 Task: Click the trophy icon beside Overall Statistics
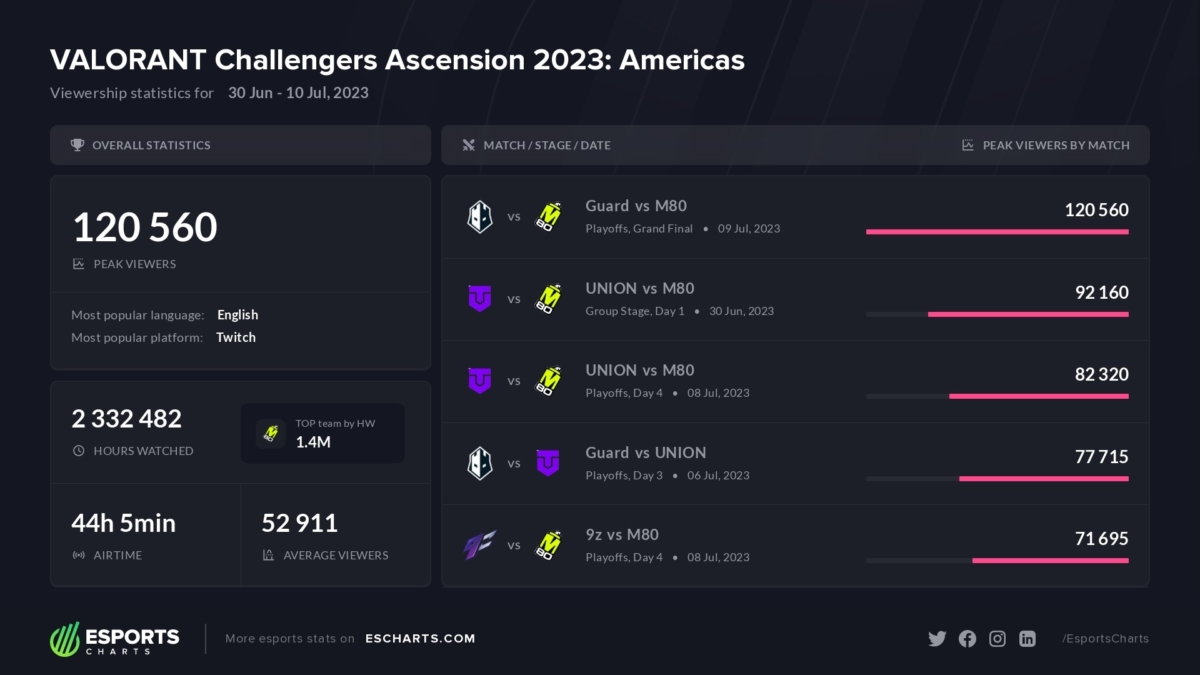click(x=77, y=145)
